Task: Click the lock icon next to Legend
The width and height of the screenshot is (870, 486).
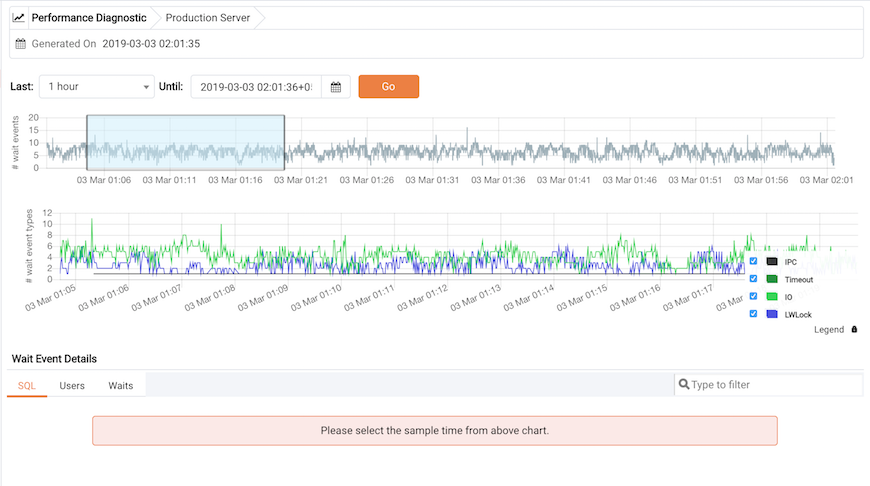Action: tap(854, 330)
